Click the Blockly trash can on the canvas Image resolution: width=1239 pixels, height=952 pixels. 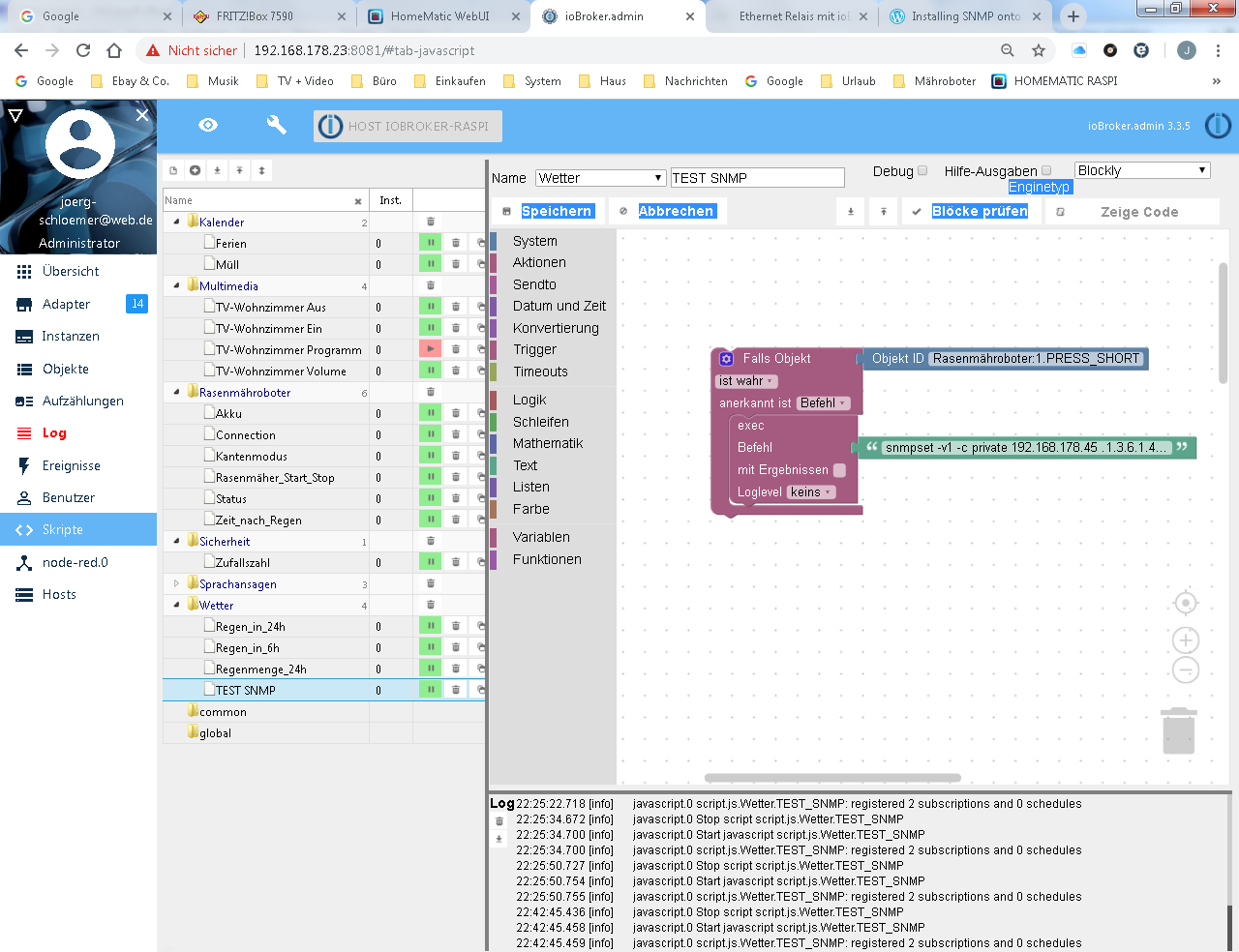pos(1178,730)
